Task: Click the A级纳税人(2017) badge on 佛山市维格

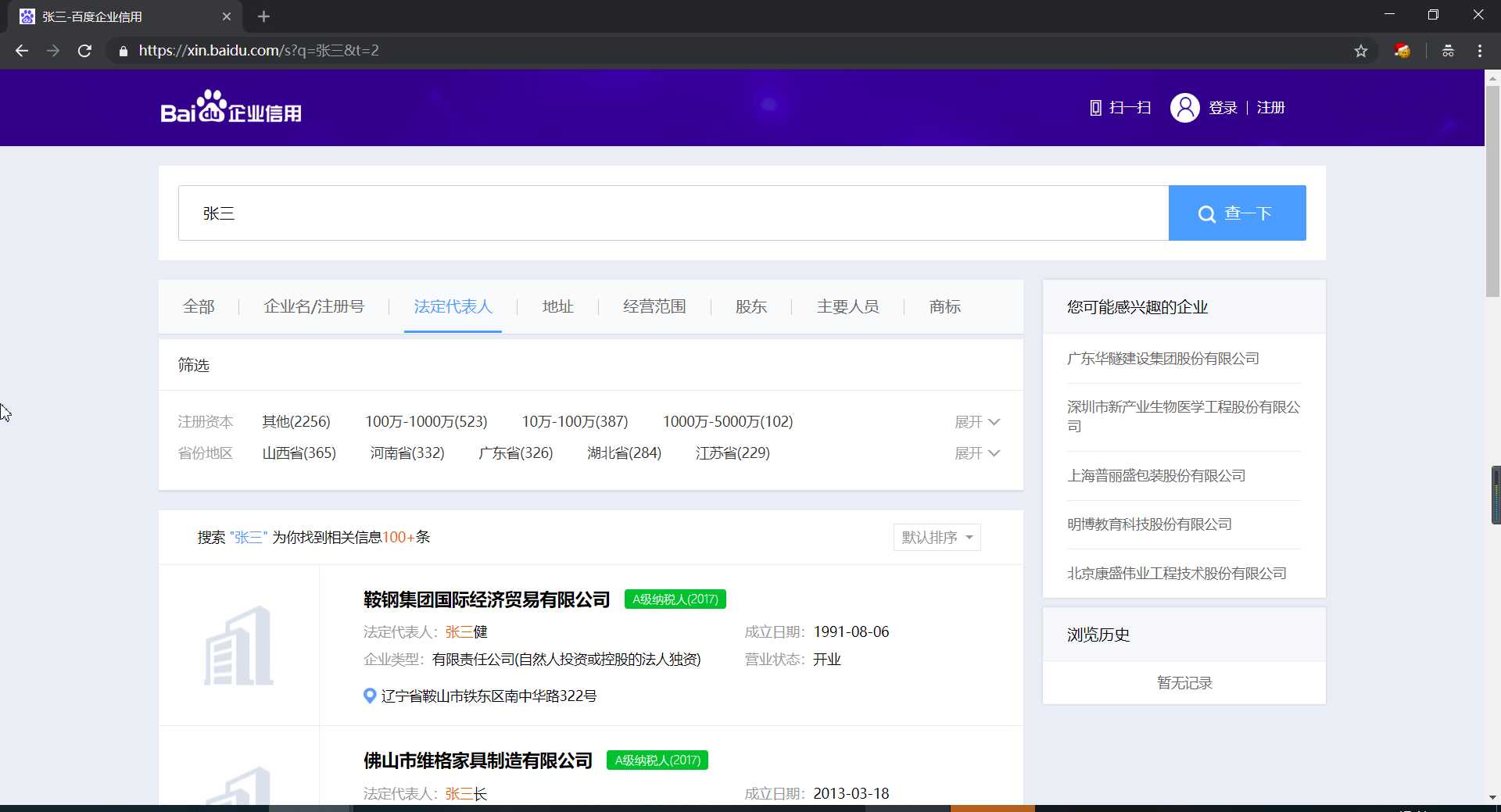Action: tap(657, 760)
